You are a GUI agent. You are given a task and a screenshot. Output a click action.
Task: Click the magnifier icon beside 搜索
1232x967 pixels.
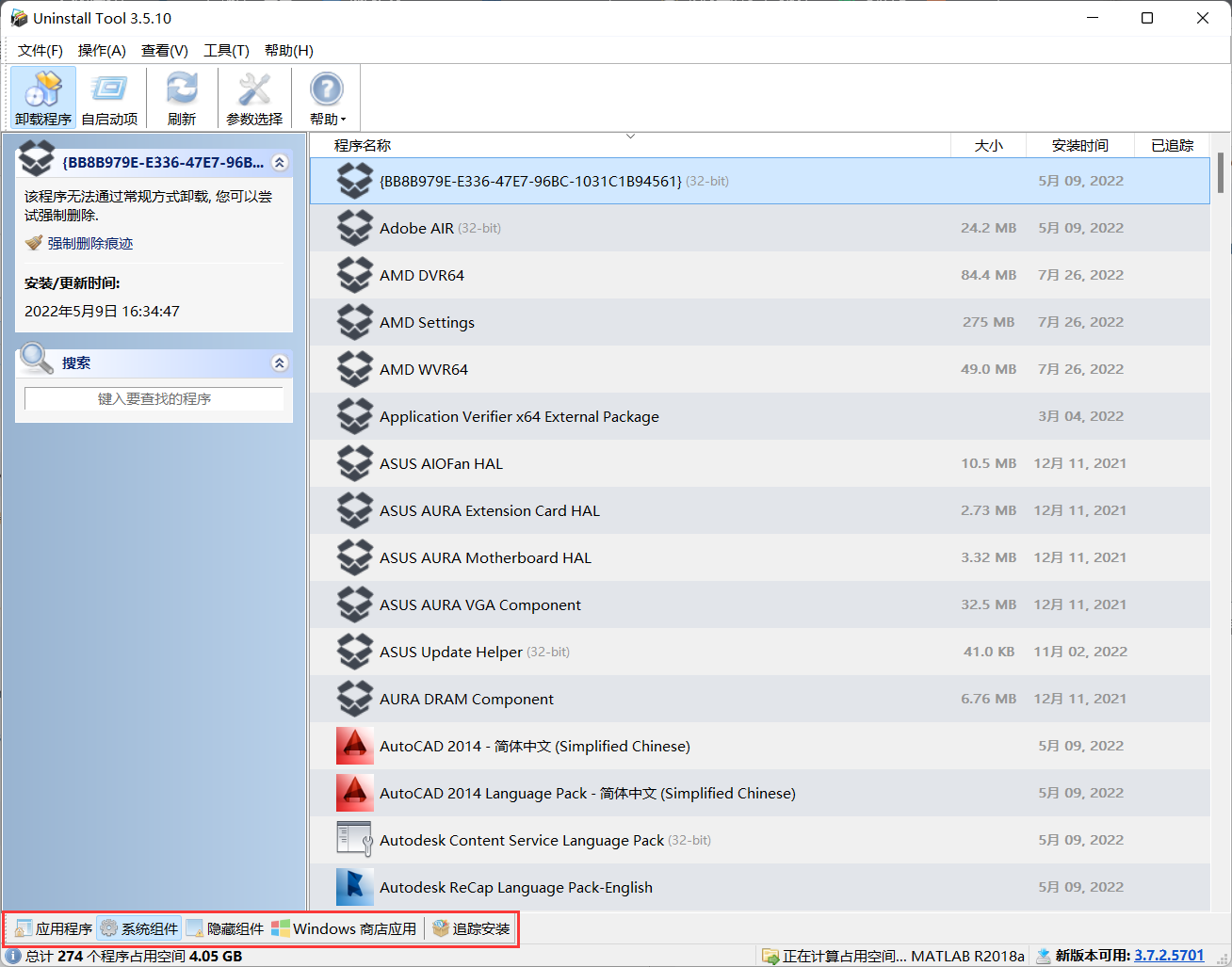click(x=36, y=361)
